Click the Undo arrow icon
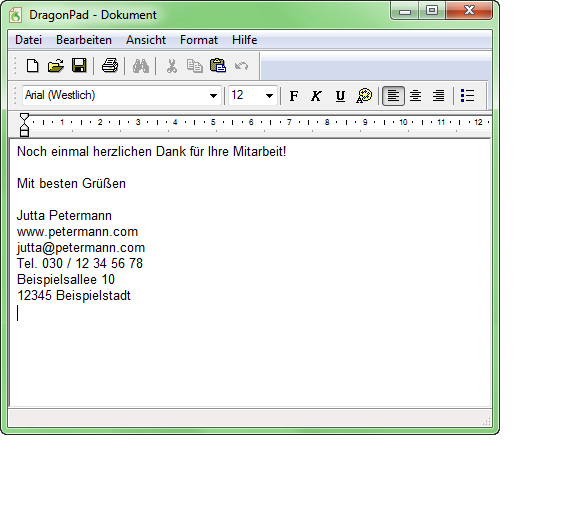 click(241, 66)
